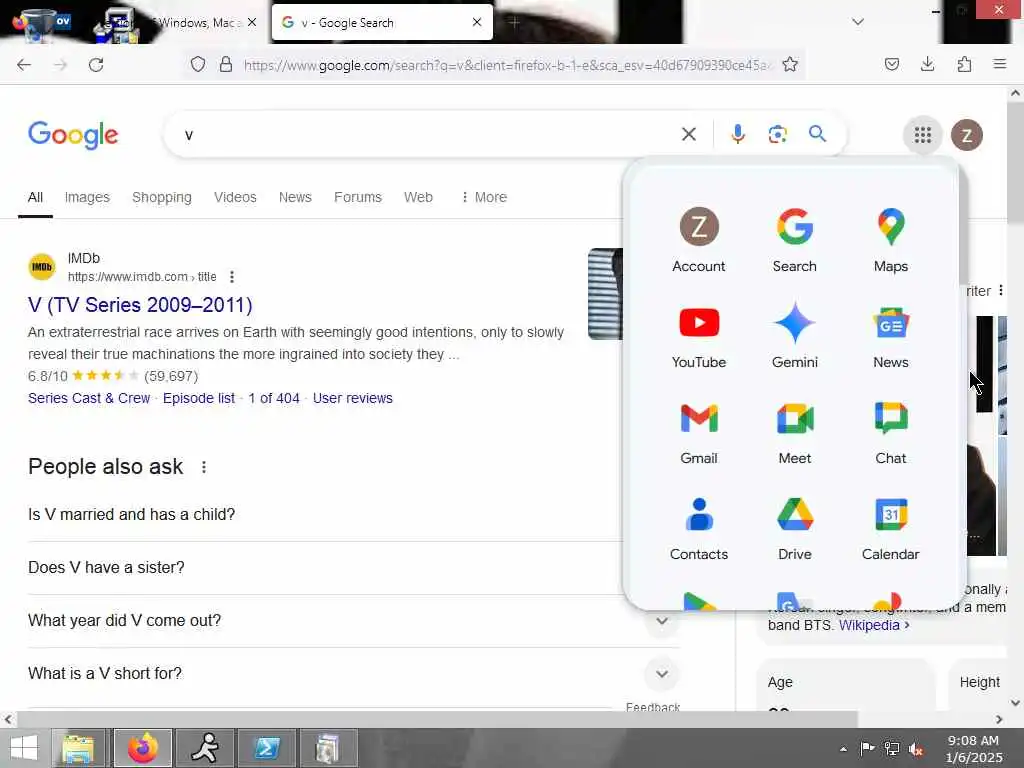View site security padlock details
1024x768 pixels.
click(226, 64)
